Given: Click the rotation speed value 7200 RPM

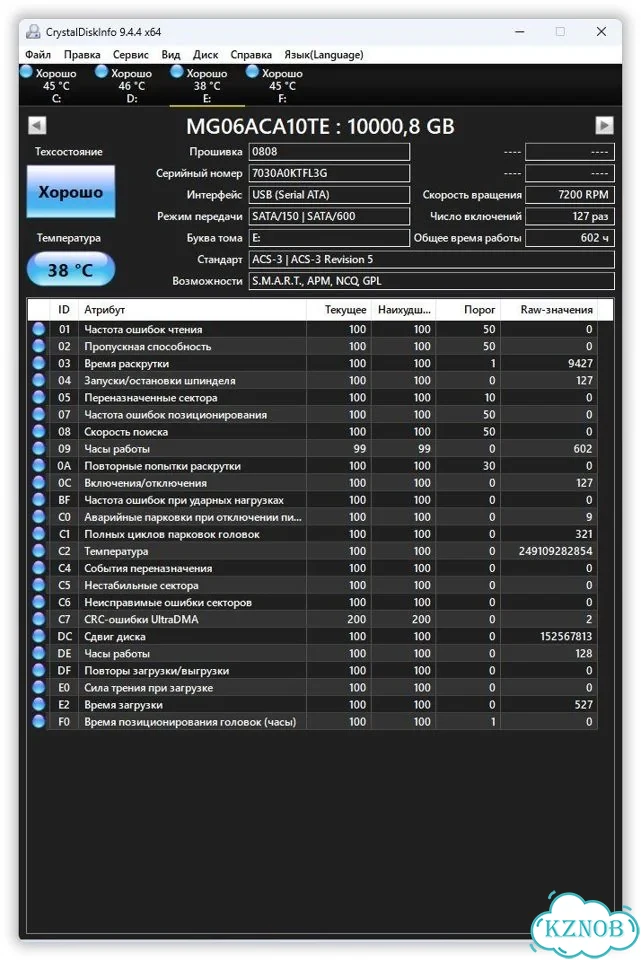Looking at the screenshot, I should point(569,195).
